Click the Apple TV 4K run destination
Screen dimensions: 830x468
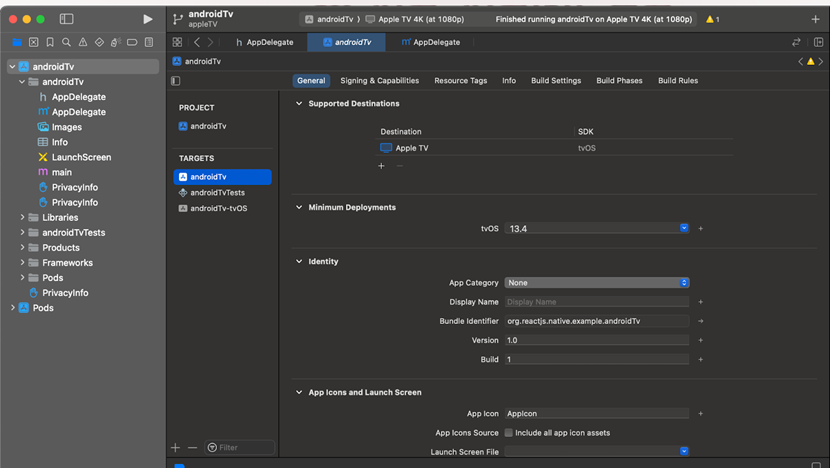414,19
